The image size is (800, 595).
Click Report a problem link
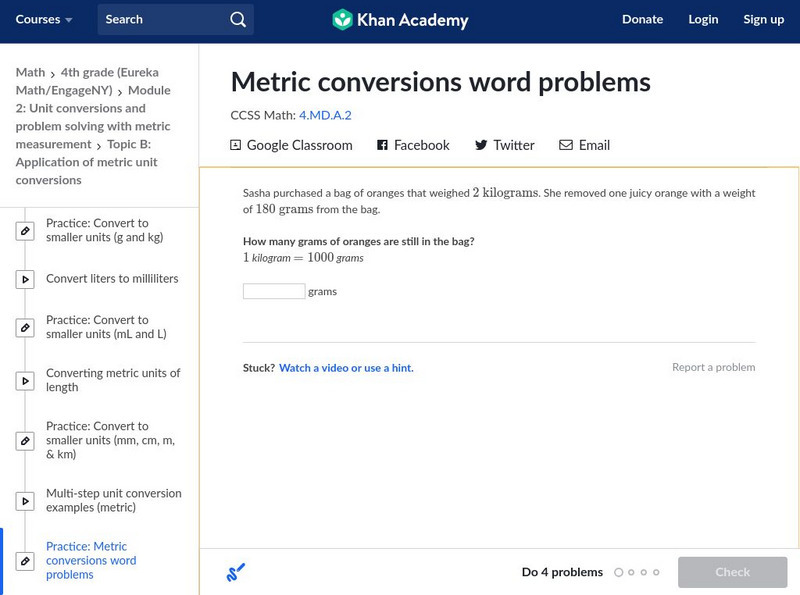pos(713,368)
